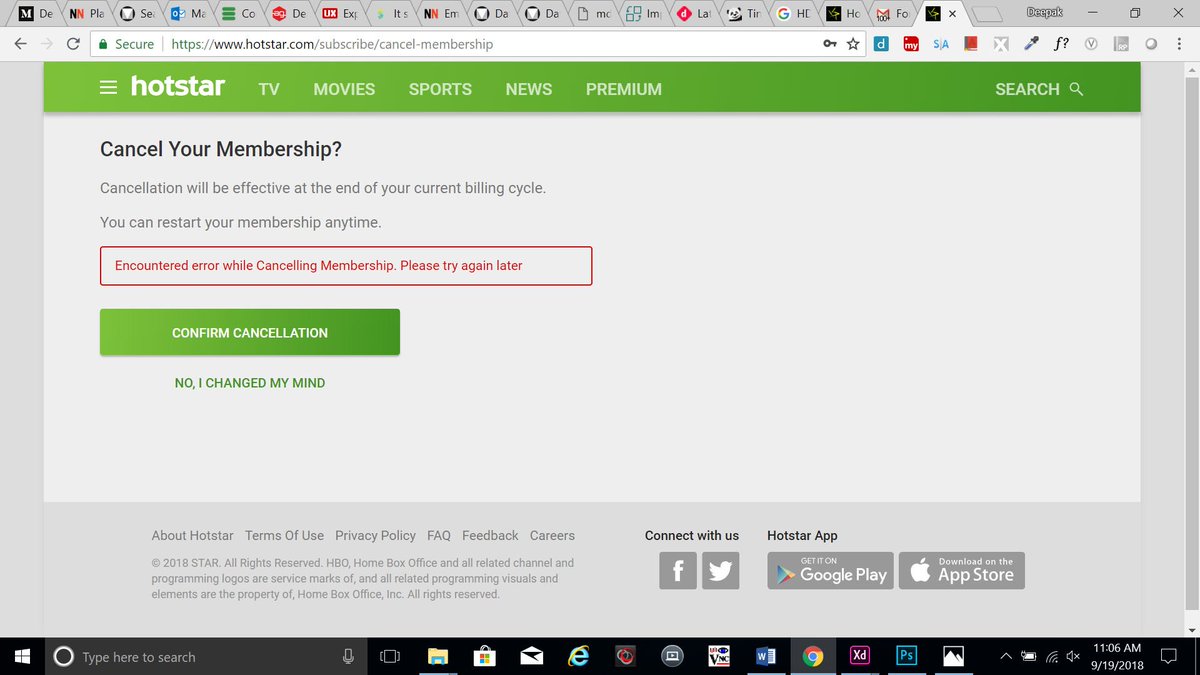1200x675 pixels.
Task: Open the News section
Action: pyautogui.click(x=529, y=89)
